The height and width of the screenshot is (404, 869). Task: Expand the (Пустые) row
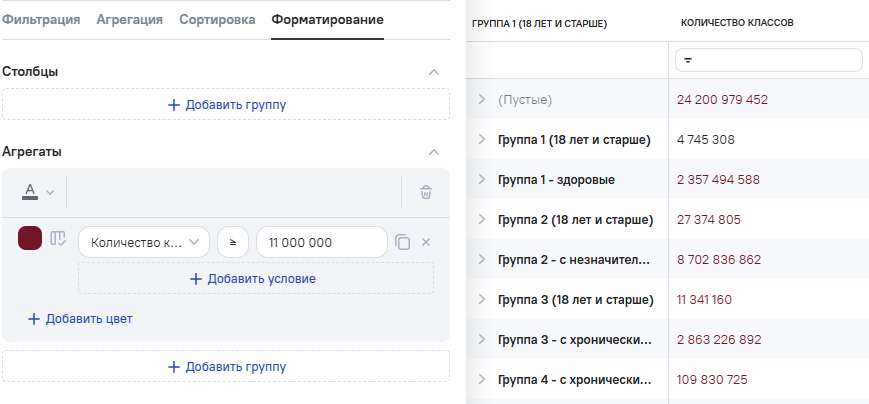[481, 100]
